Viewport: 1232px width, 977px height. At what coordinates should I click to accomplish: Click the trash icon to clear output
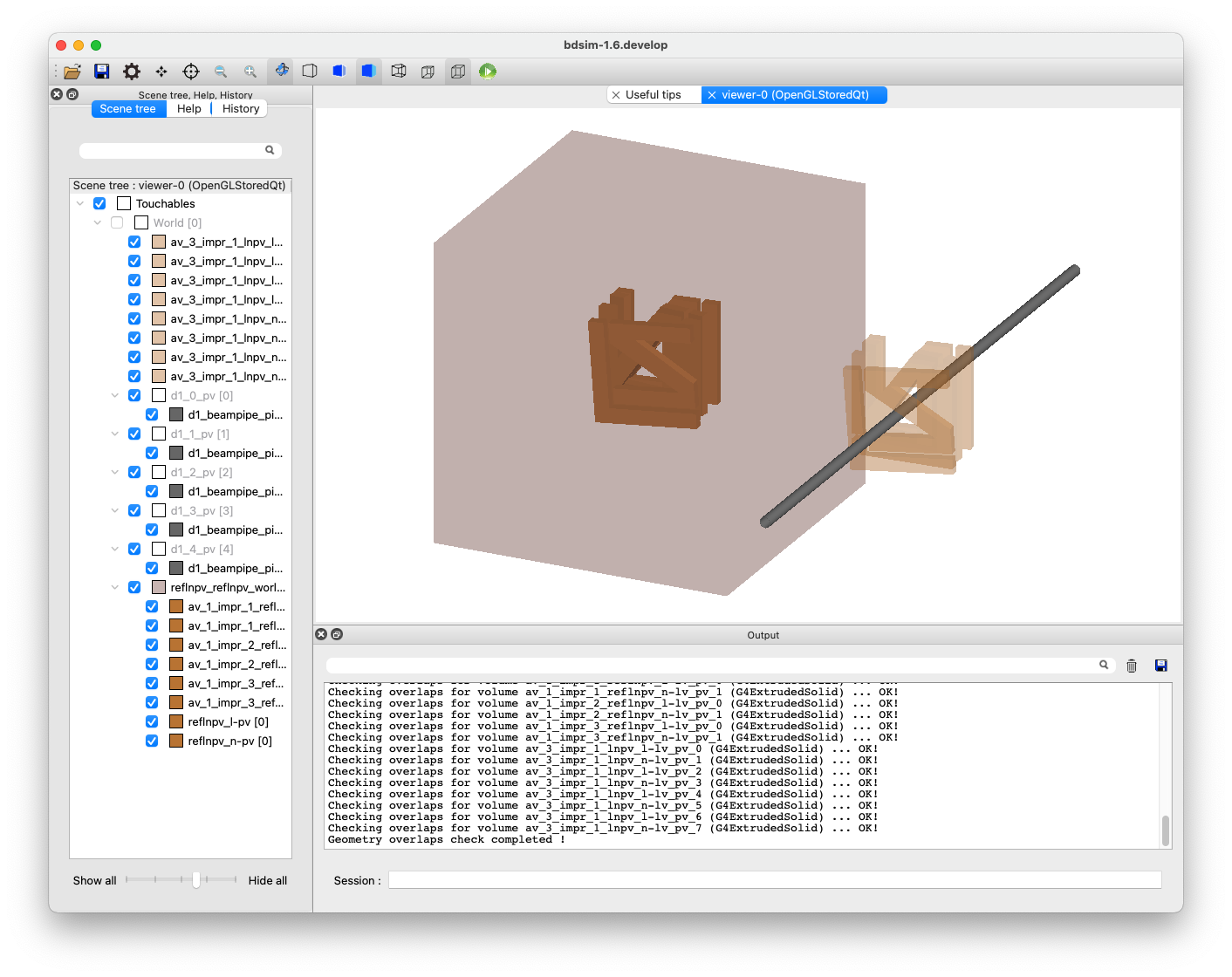1132,666
